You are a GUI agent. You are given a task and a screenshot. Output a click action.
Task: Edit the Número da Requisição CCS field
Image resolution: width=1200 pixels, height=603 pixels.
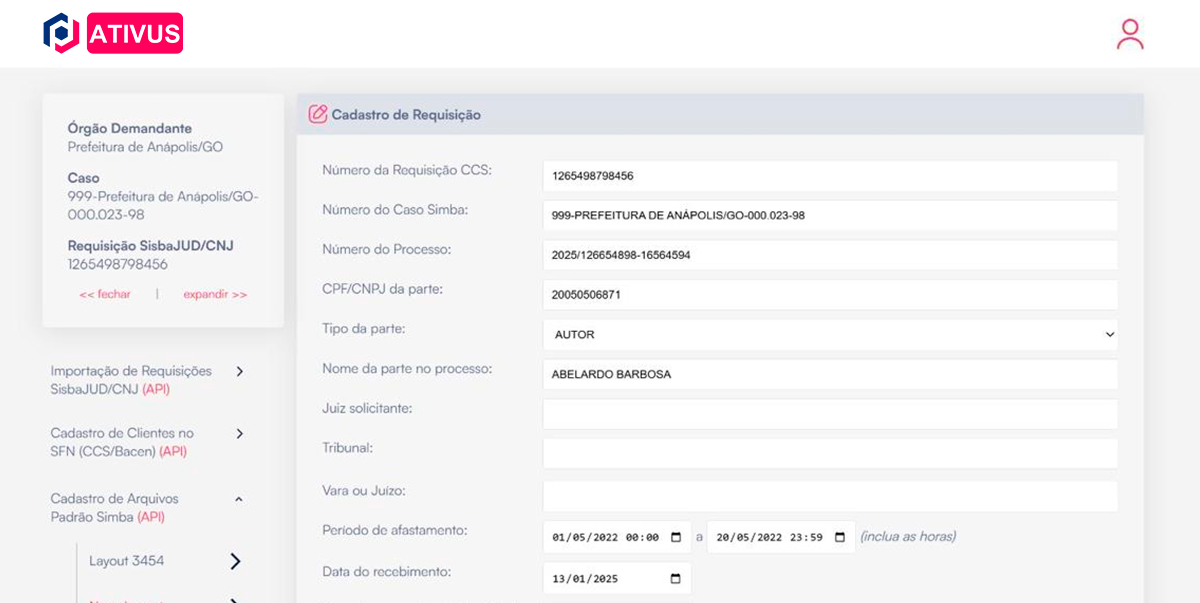pos(829,176)
